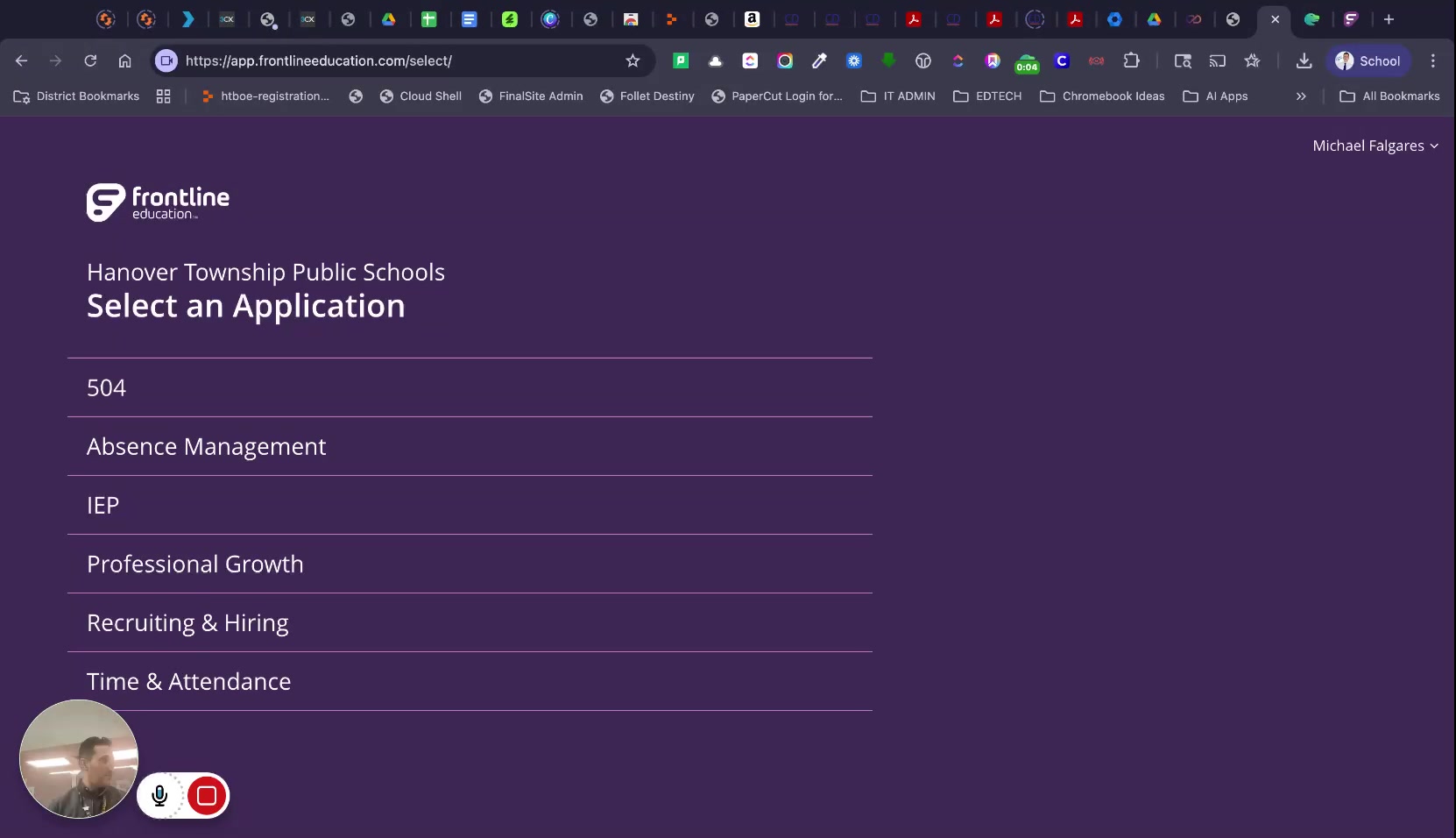
Task: Open the AI Apps bookmark folder
Action: pyautogui.click(x=1215, y=96)
